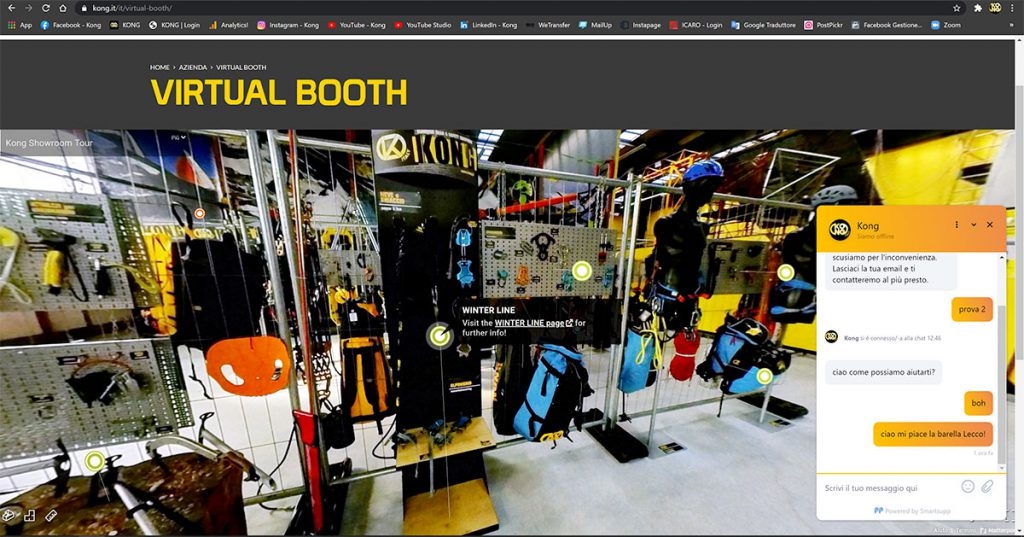Image resolution: width=1024 pixels, height=537 pixels.
Task: Attach a file with the paperclip icon
Action: [987, 486]
